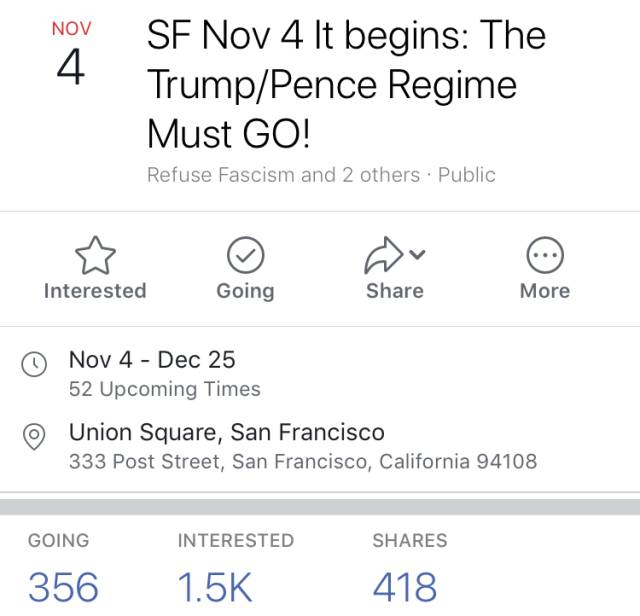This screenshot has height=616, width=640.
Task: View the 356 Going guest list
Action: pyautogui.click(x=63, y=587)
